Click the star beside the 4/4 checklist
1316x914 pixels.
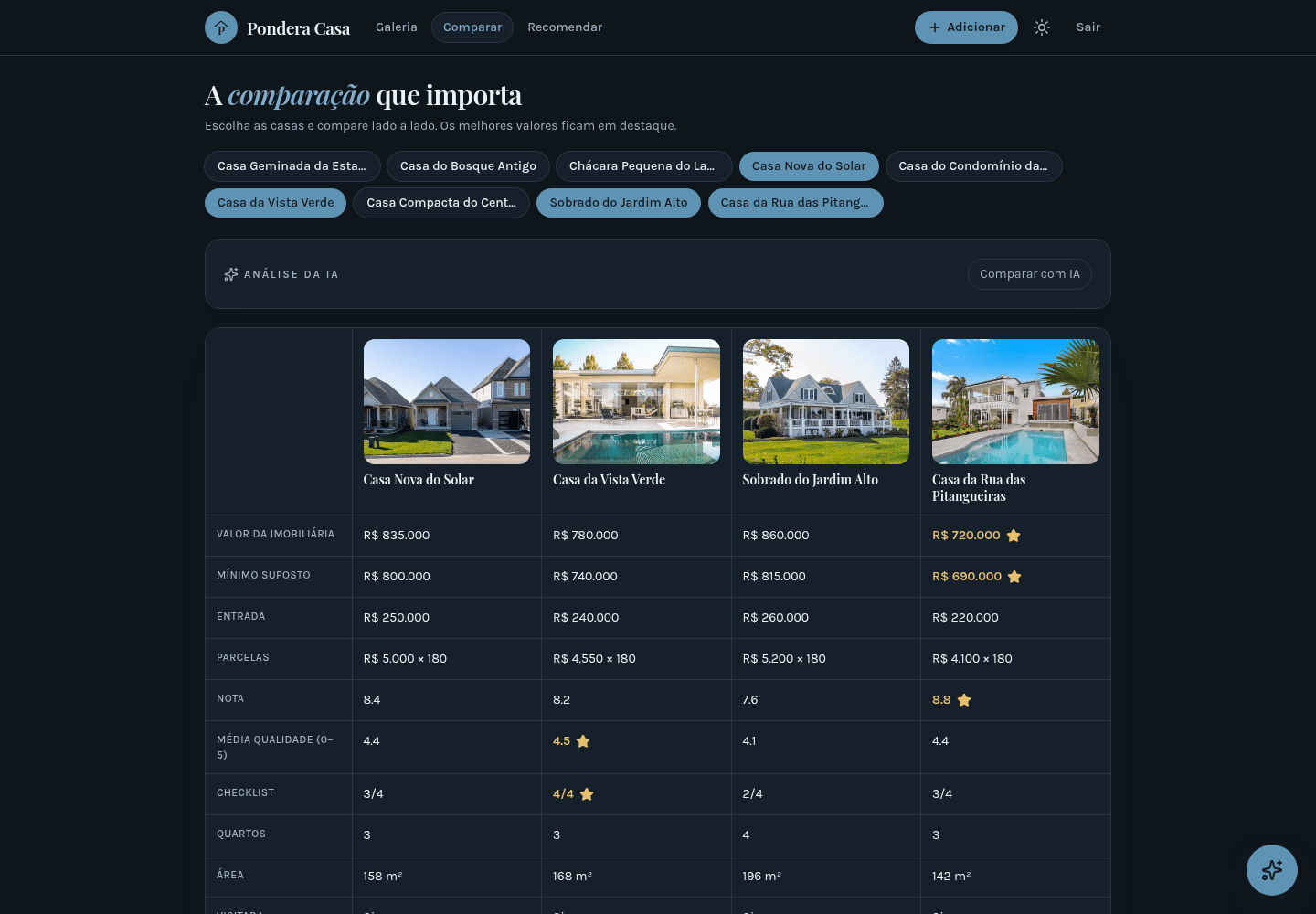[x=587, y=794]
